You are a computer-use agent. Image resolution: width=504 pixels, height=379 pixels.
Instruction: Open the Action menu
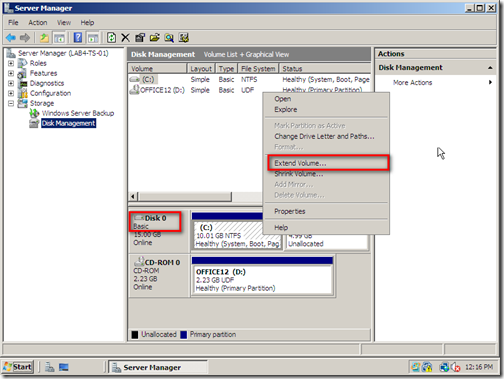click(x=38, y=22)
